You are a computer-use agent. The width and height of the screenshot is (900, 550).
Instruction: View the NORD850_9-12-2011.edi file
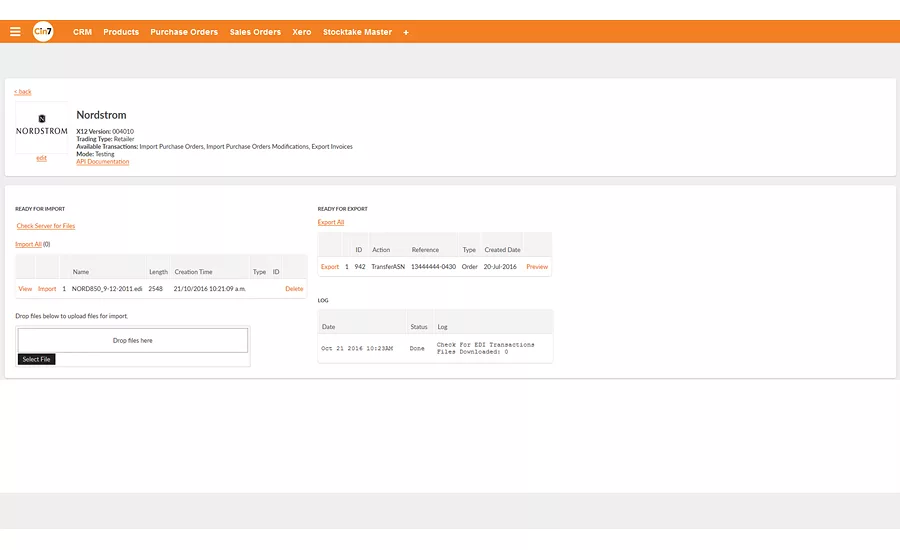click(x=25, y=289)
